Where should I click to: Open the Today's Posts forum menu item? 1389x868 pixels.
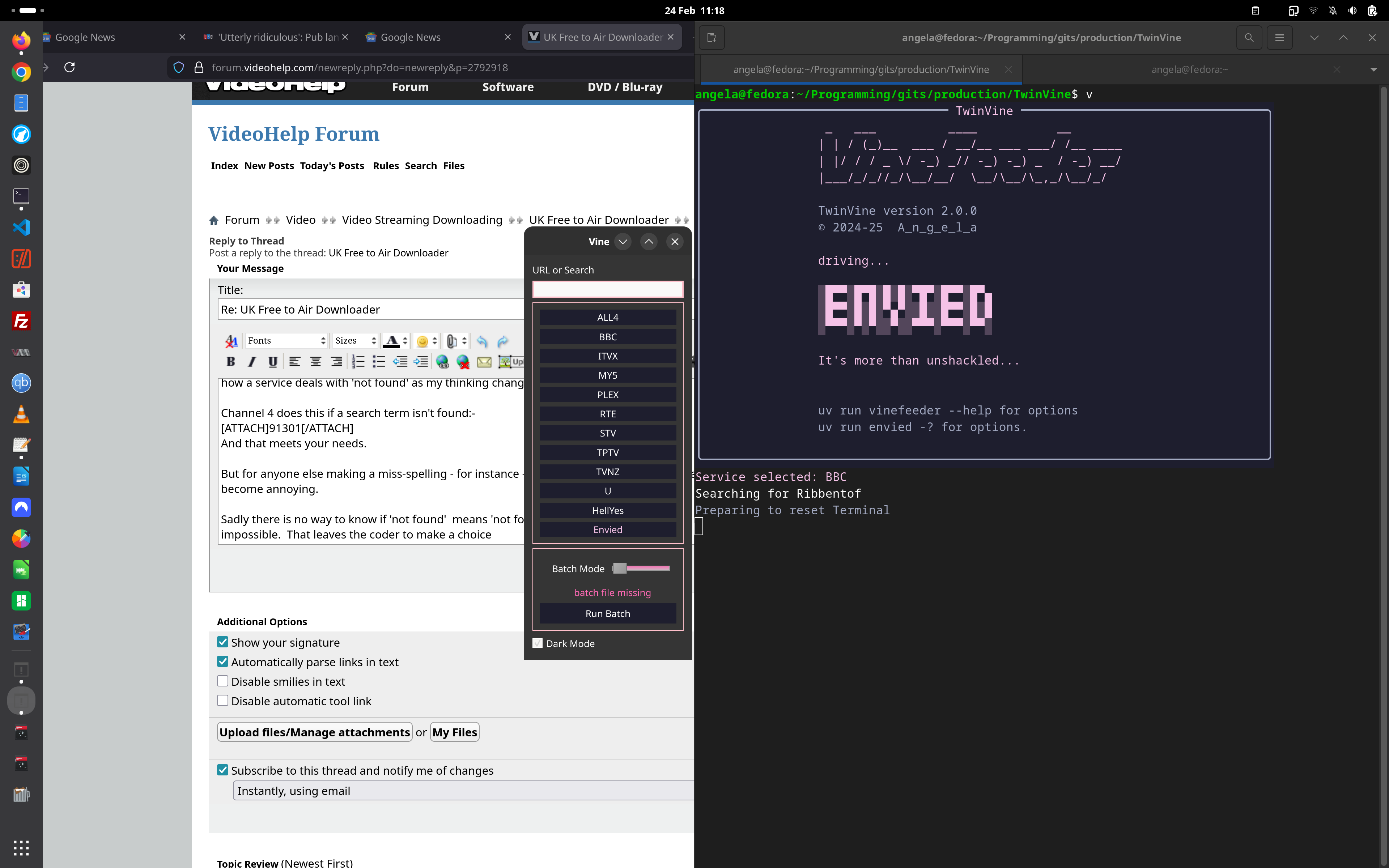point(332,166)
